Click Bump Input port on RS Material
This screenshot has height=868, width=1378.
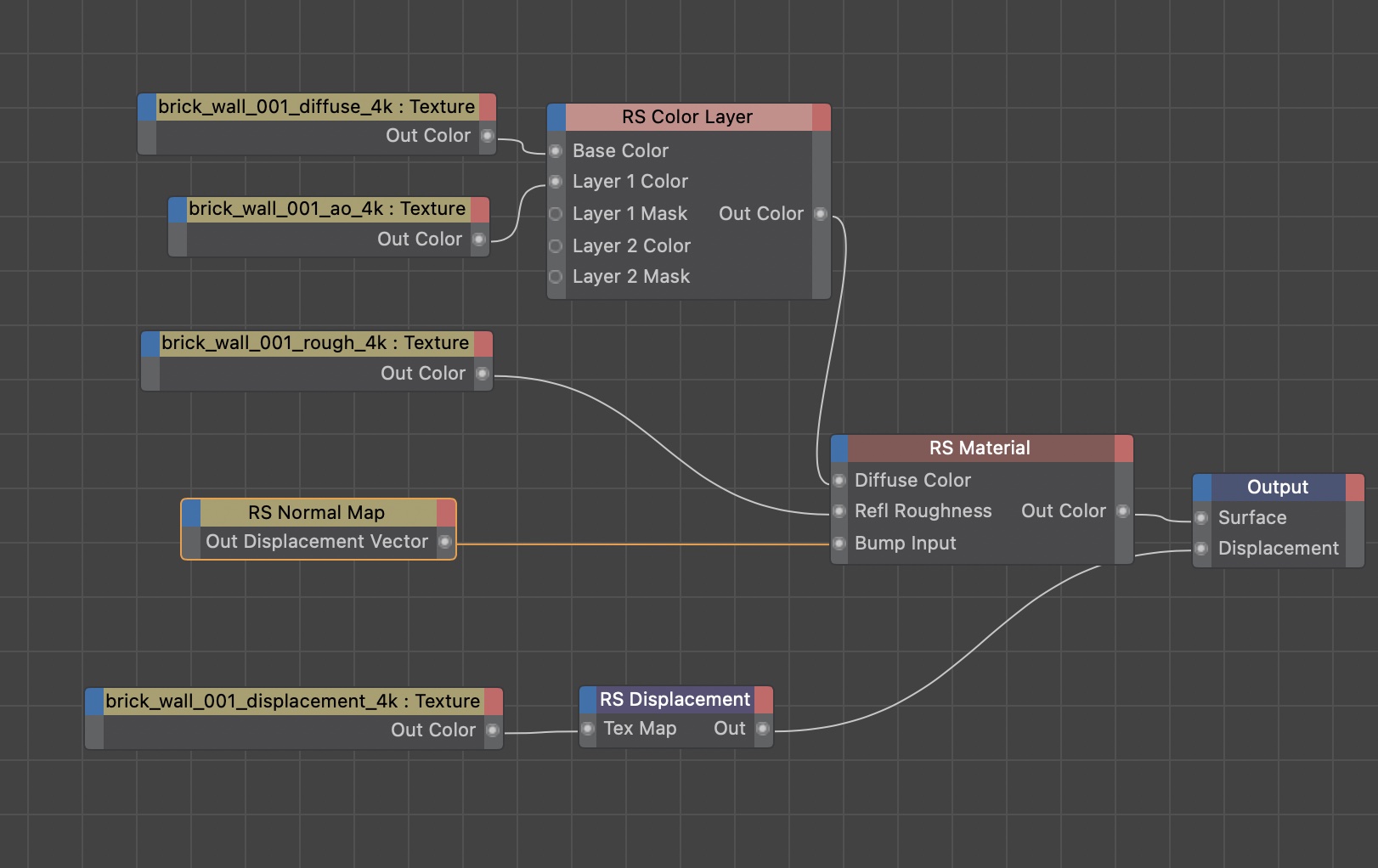pos(839,544)
